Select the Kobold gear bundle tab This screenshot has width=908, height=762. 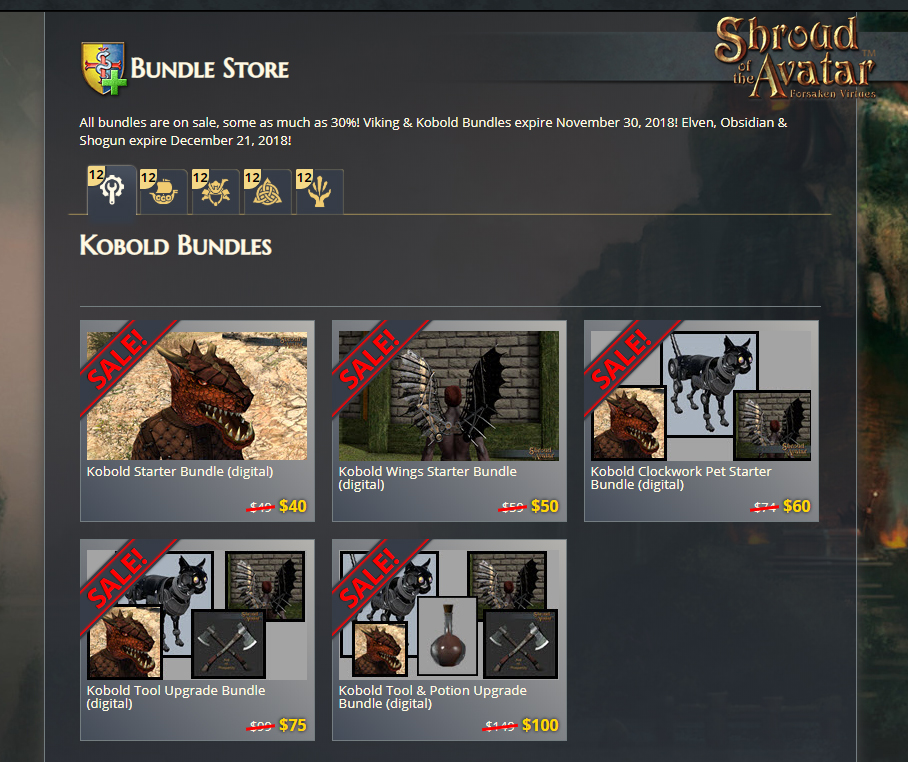tap(112, 190)
